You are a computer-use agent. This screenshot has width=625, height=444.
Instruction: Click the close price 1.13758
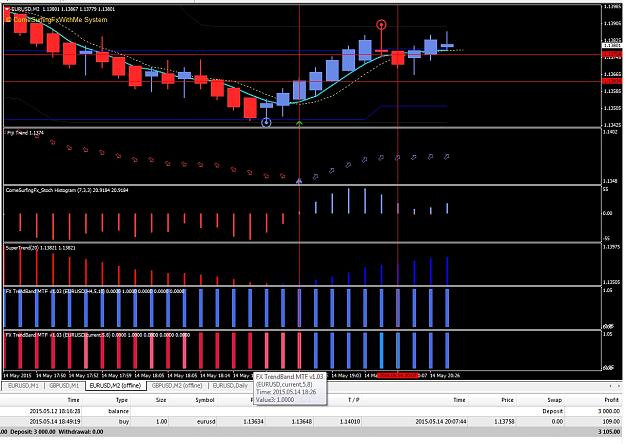[503, 421]
